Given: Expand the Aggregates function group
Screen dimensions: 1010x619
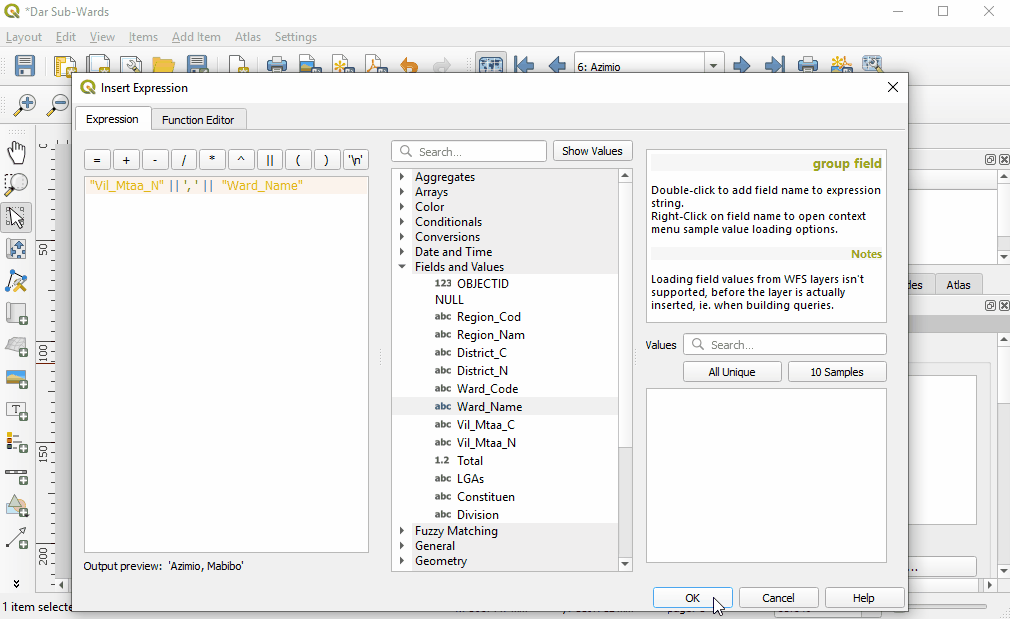Looking at the screenshot, I should [x=403, y=177].
